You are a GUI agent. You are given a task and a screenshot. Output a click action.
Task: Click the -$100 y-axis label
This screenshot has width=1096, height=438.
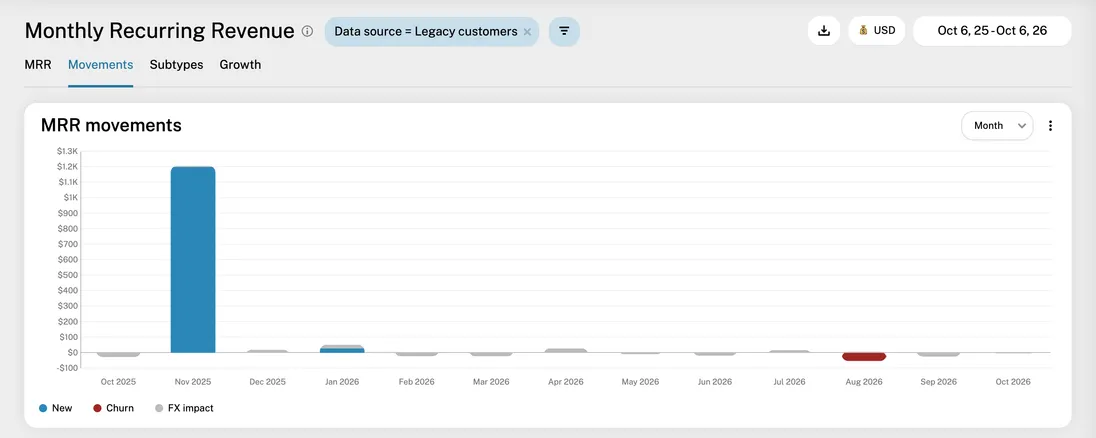click(x=68, y=368)
